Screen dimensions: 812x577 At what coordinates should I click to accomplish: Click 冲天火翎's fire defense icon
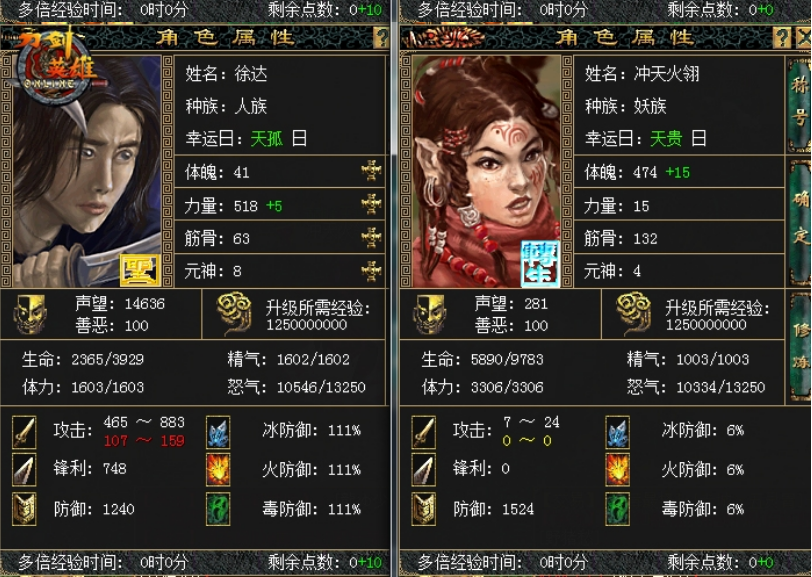tap(617, 469)
